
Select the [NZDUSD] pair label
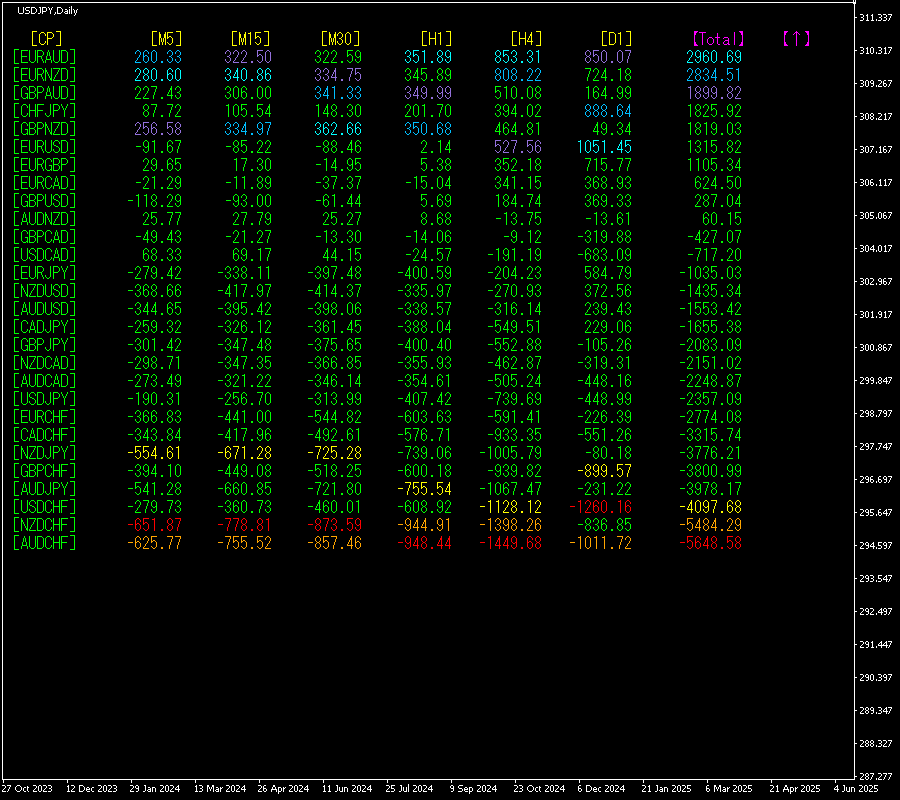pyautogui.click(x=45, y=291)
